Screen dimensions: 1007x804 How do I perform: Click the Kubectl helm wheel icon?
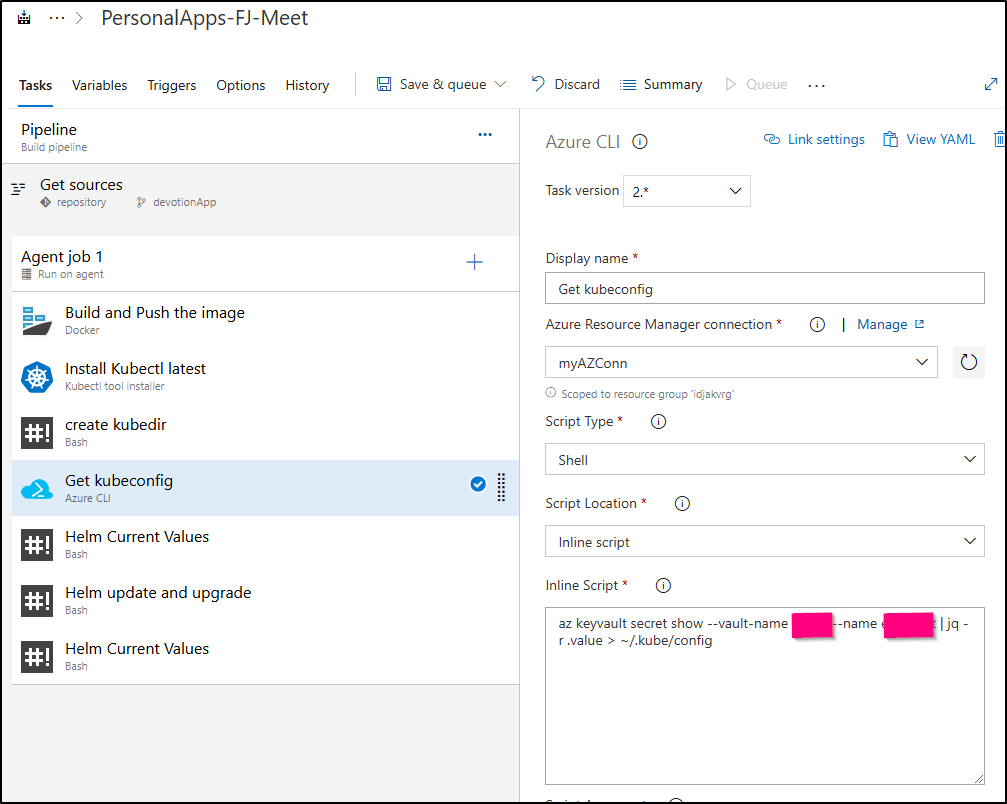click(x=37, y=377)
